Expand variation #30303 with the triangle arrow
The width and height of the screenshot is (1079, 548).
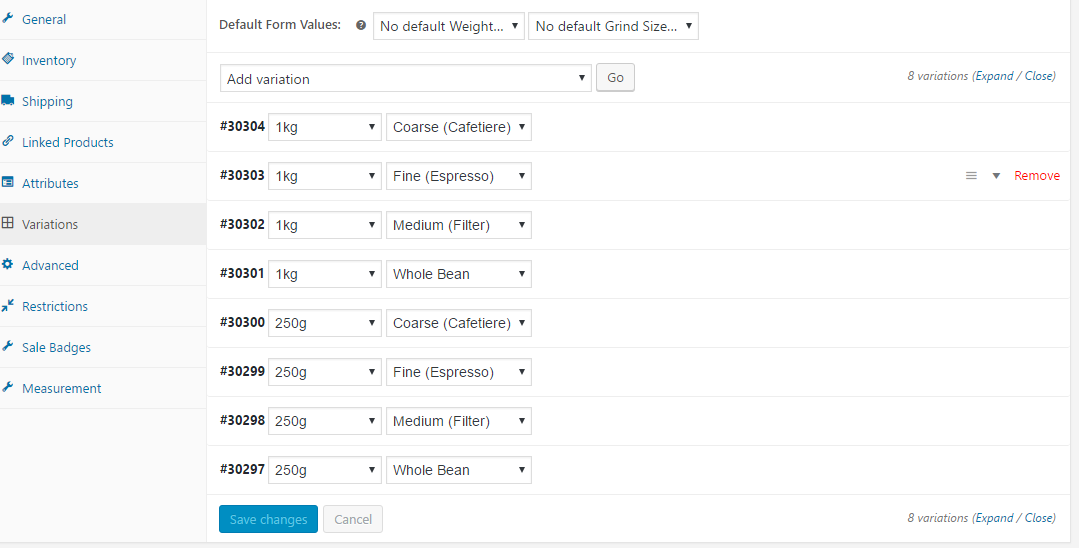[996, 176]
